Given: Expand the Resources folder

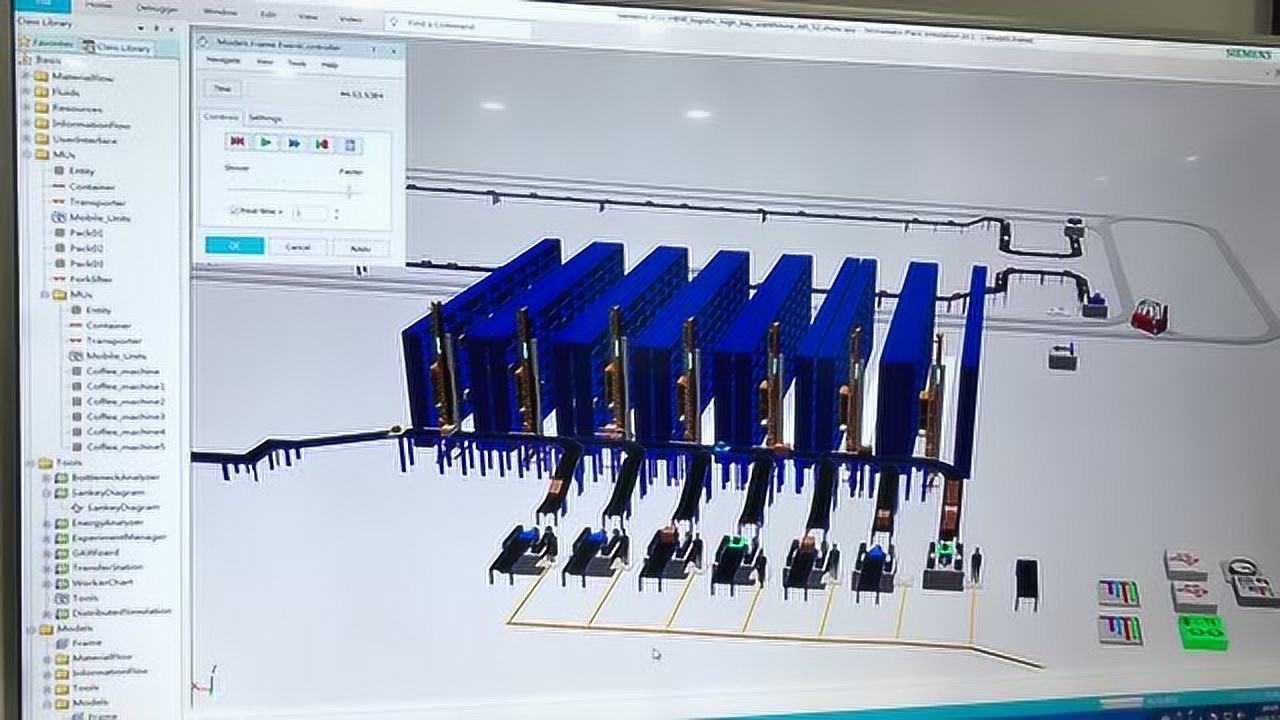Looking at the screenshot, I should pos(28,107).
